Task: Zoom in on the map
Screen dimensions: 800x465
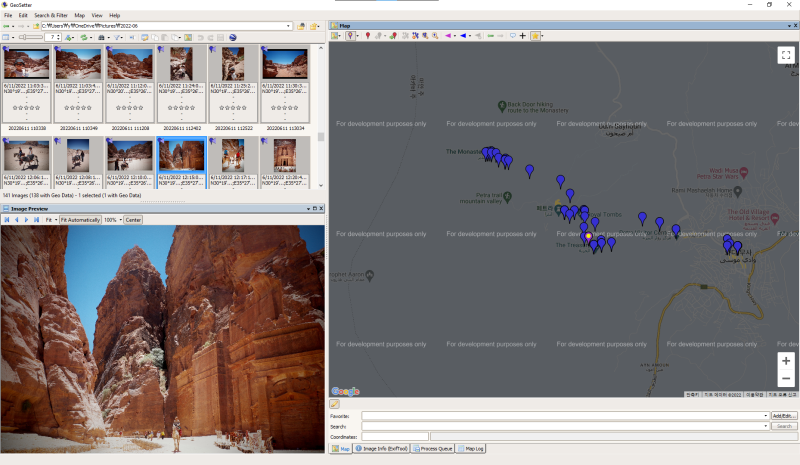Action: pos(786,360)
